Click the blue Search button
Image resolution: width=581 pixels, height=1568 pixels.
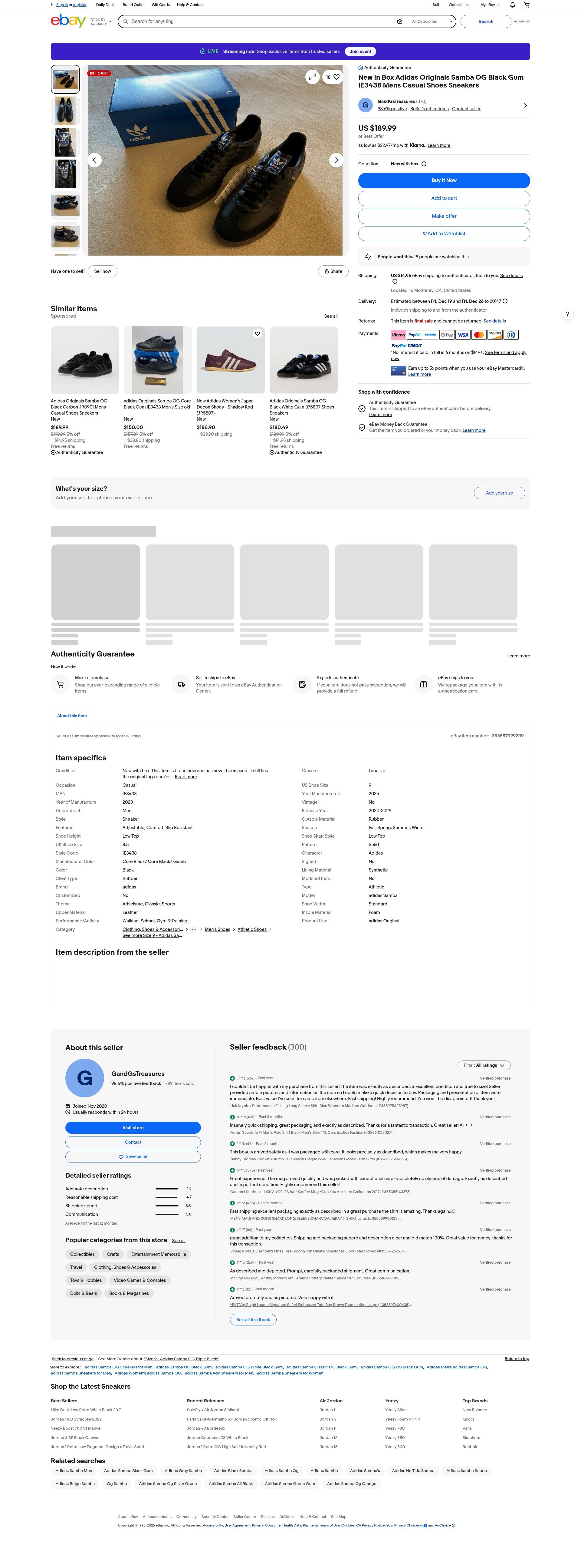click(485, 21)
